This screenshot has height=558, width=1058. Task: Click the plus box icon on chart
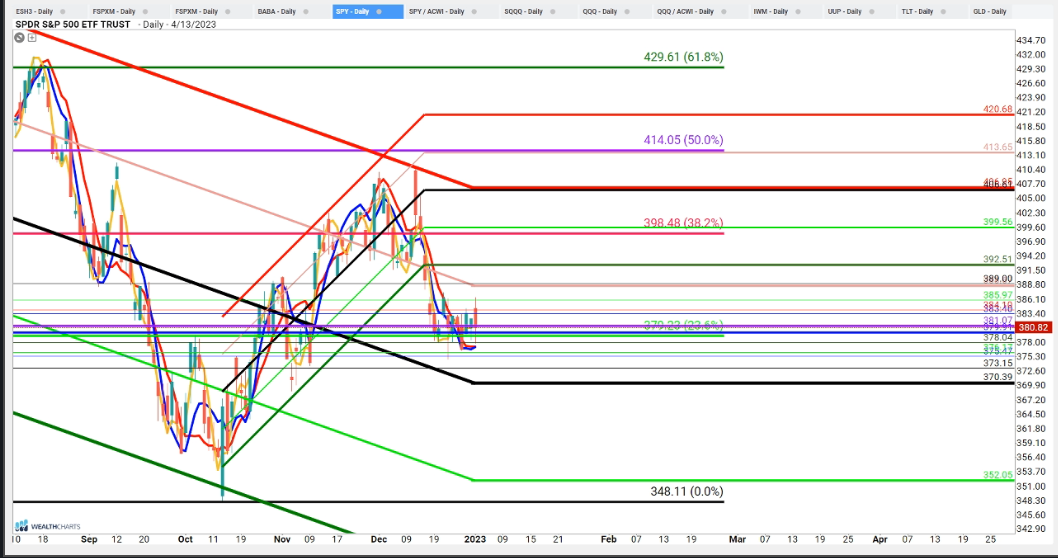(x=32, y=37)
